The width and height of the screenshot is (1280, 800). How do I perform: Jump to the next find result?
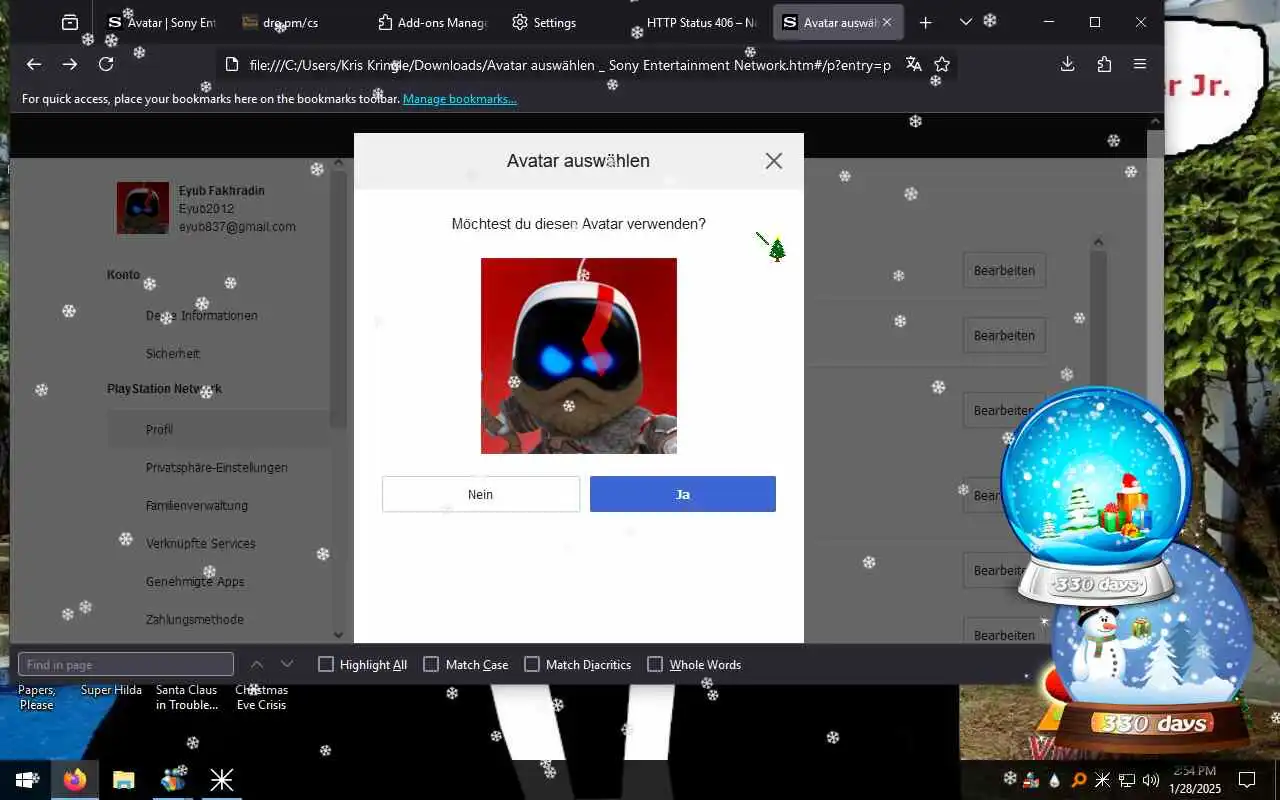[287, 664]
